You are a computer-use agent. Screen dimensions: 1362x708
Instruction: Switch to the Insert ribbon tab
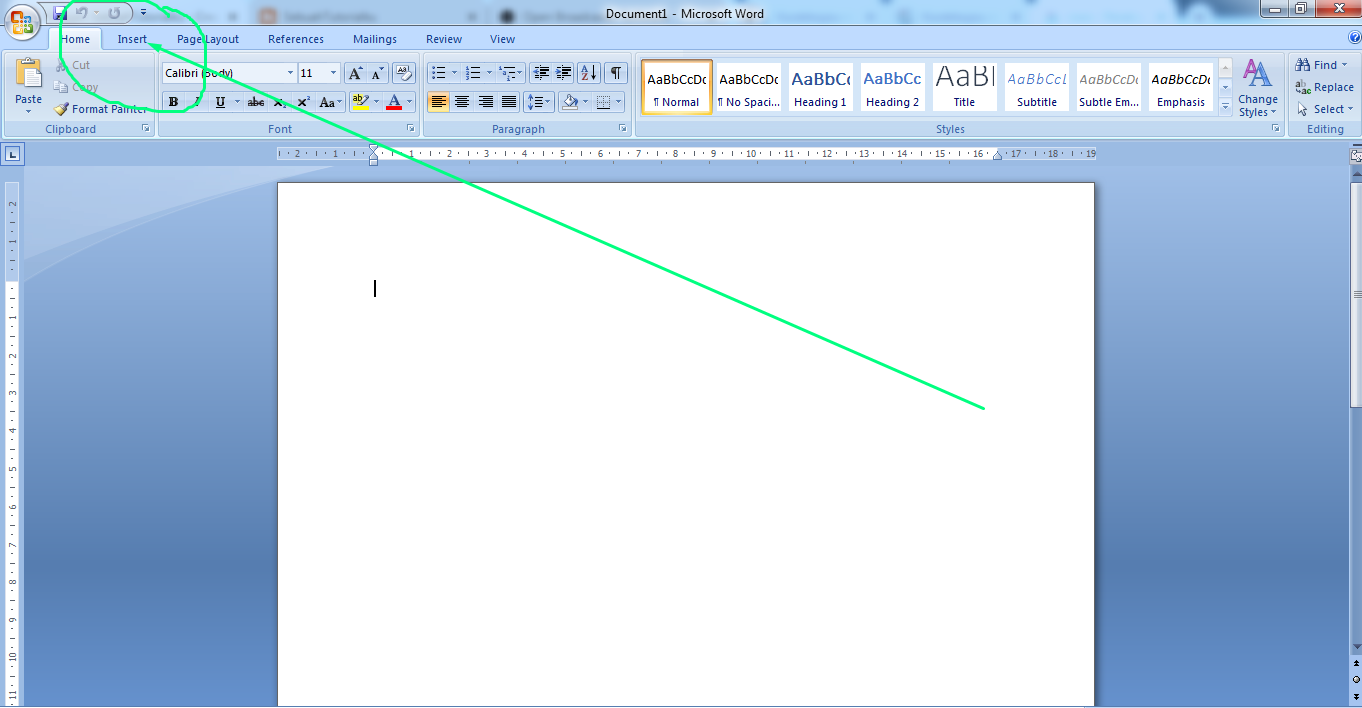point(133,38)
